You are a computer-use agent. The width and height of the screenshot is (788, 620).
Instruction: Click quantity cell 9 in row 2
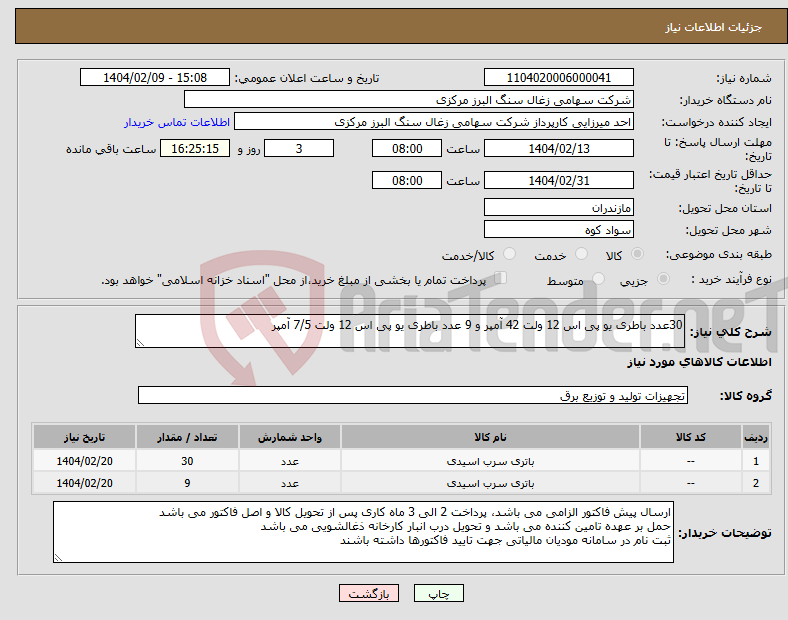[x=187, y=483]
